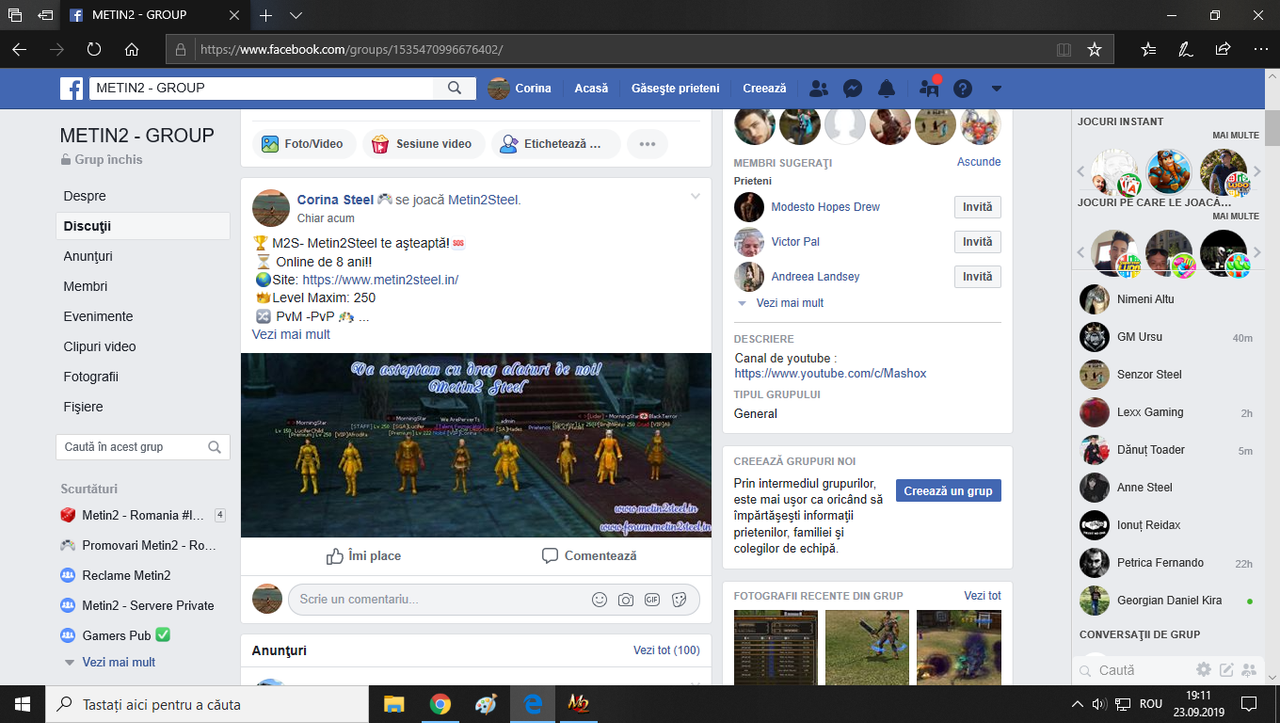Open Edge favorites hub icon
The image size is (1280, 723).
pos(1148,49)
